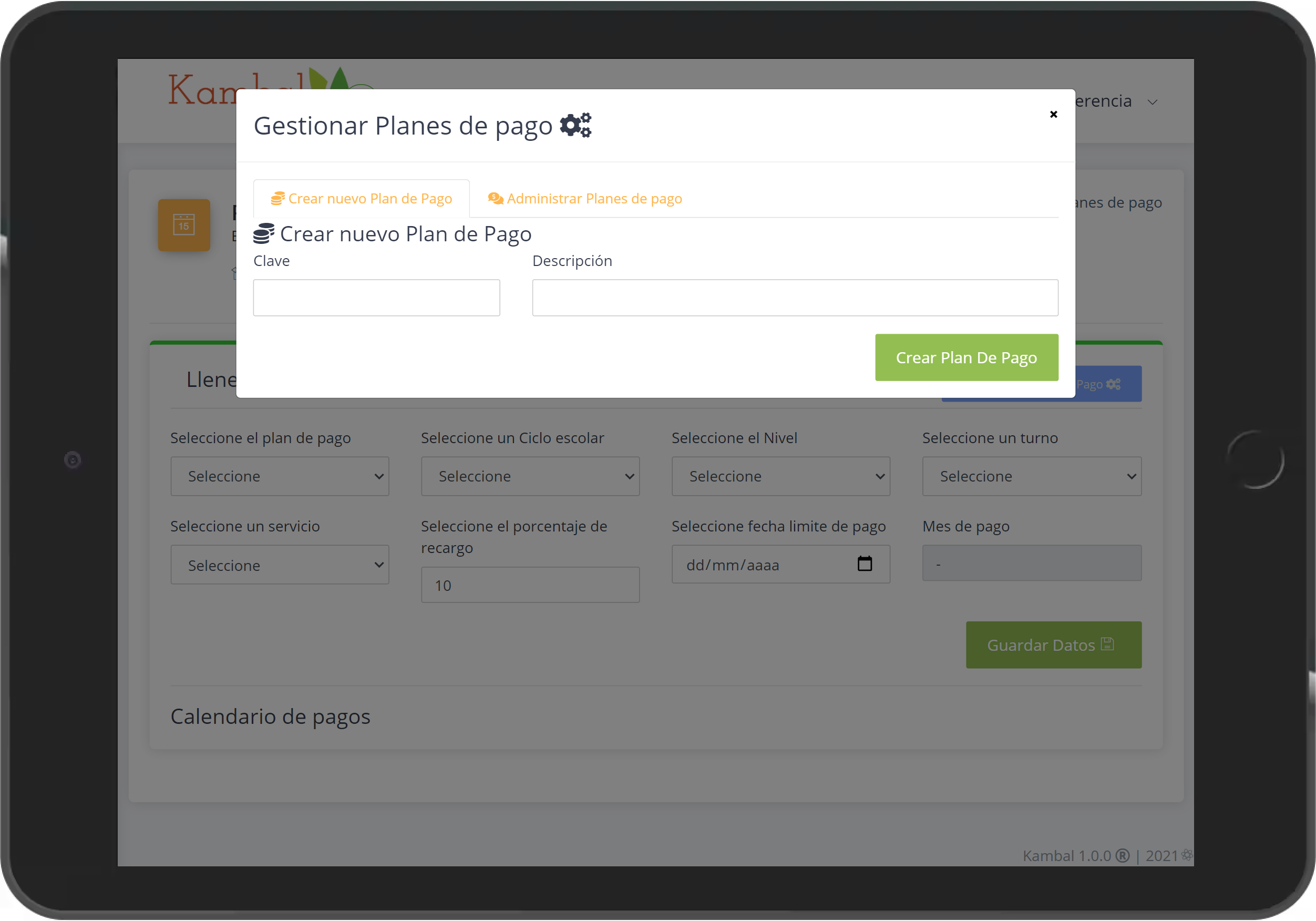This screenshot has width=1316, height=921.
Task: Switch to Administrar Planes de pago tab
Action: [x=584, y=198]
